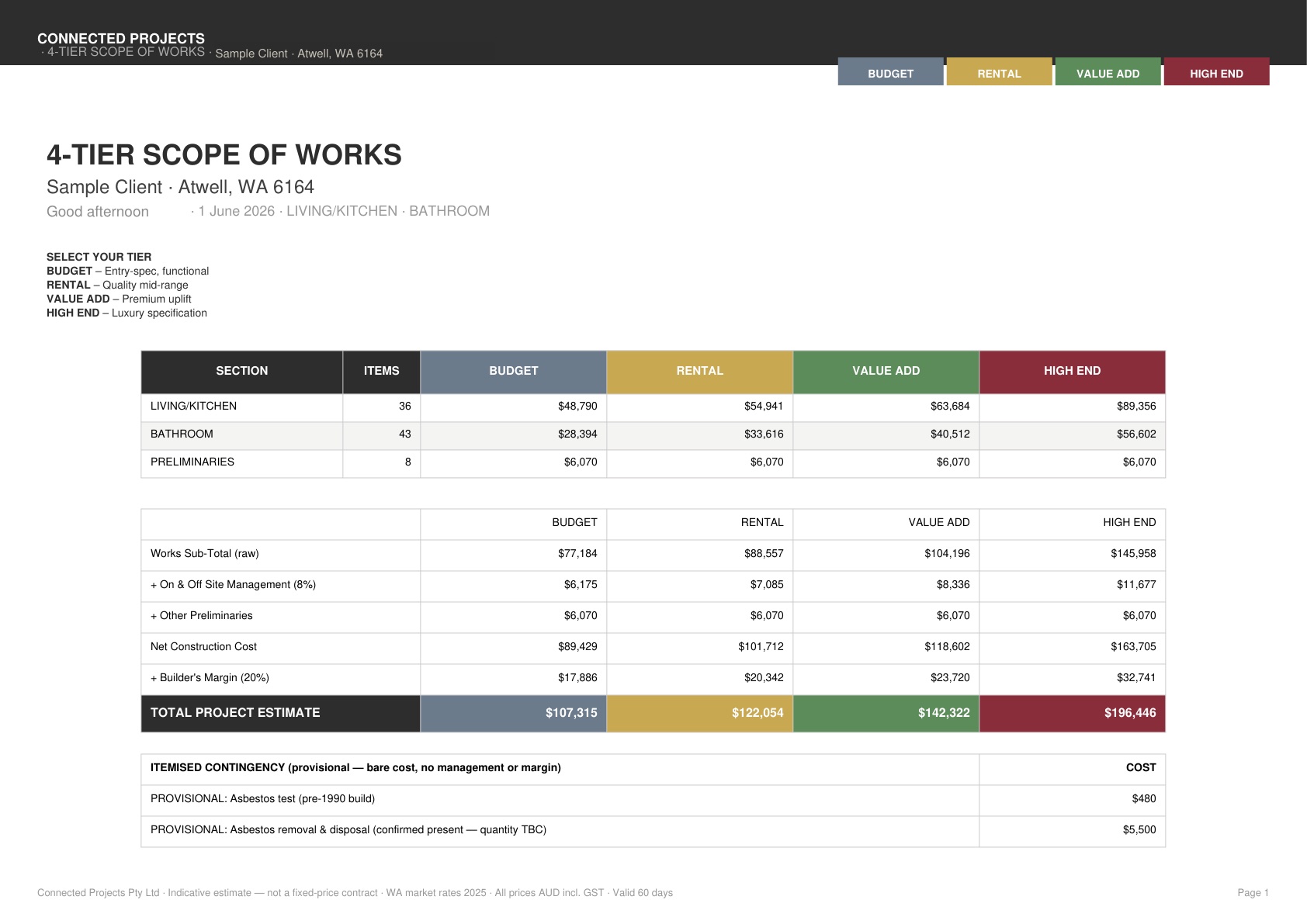This screenshot has height=924, width=1307.
Task: Click the red HIGH END header in section table
Action: pos(1073,371)
